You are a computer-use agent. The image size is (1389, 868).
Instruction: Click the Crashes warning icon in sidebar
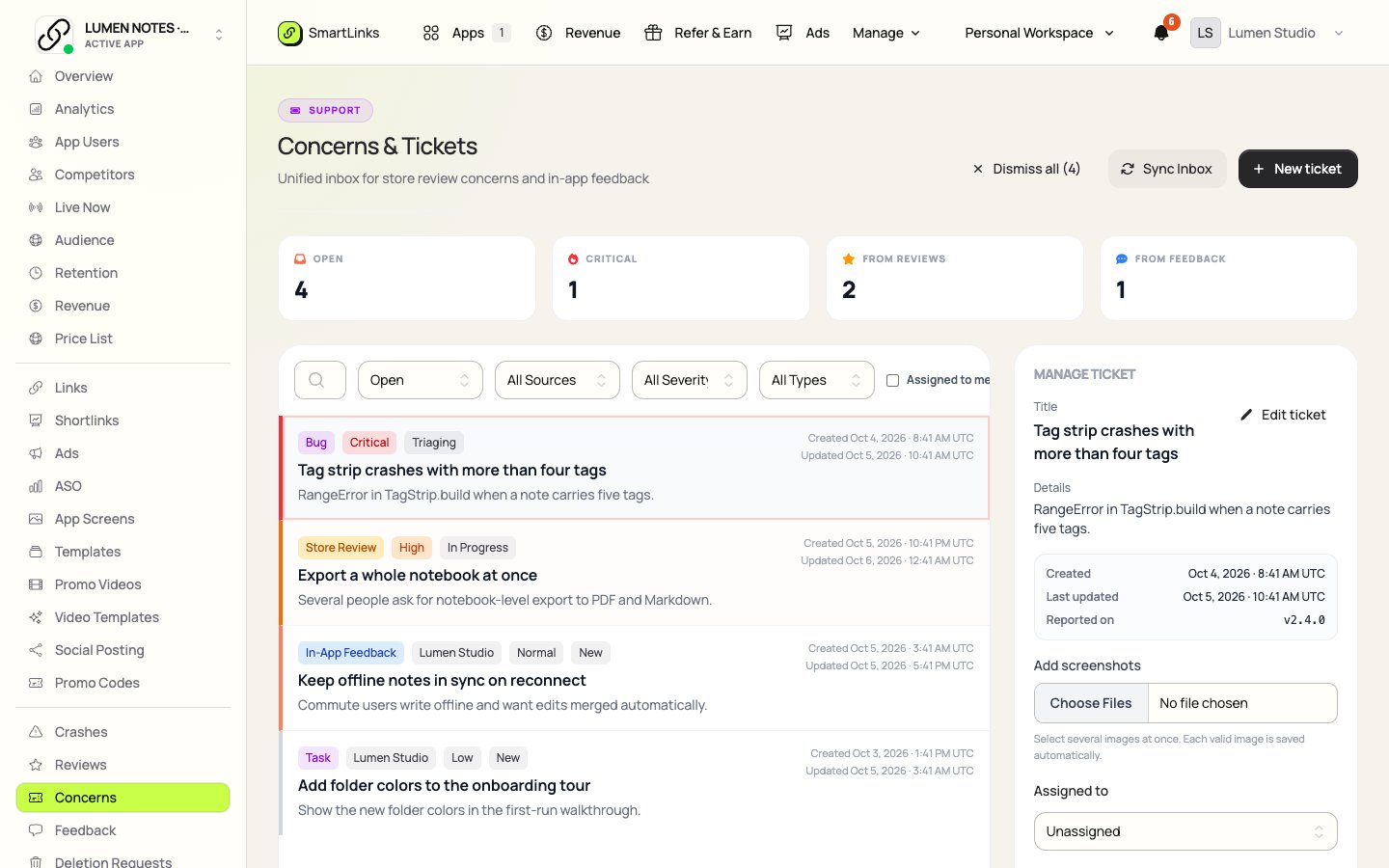click(36, 732)
